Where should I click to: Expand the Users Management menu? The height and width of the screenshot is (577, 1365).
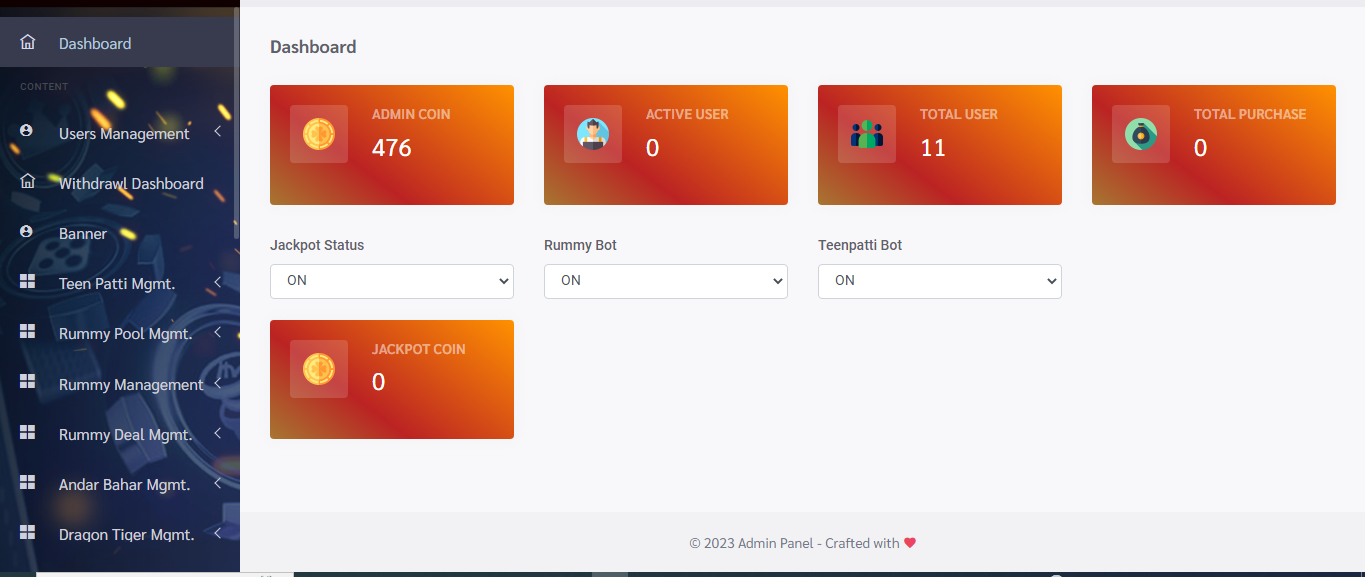pos(125,132)
